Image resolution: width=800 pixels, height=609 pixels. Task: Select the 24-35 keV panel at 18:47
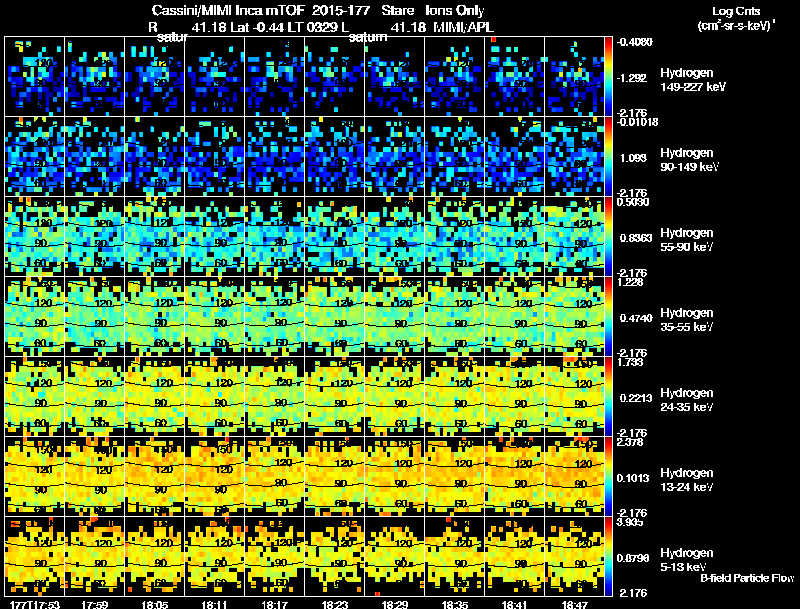click(574, 397)
